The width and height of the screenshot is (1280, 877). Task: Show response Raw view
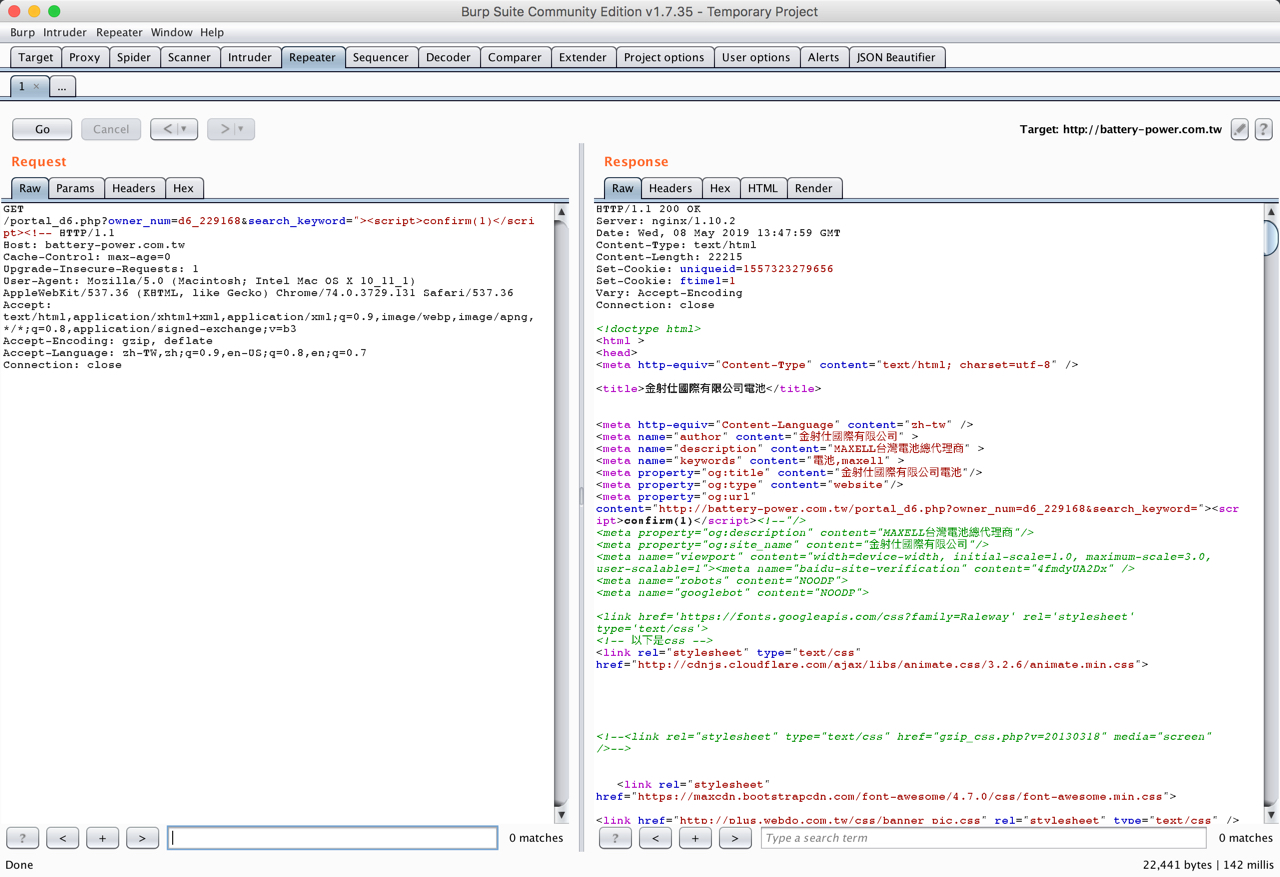[x=622, y=188]
